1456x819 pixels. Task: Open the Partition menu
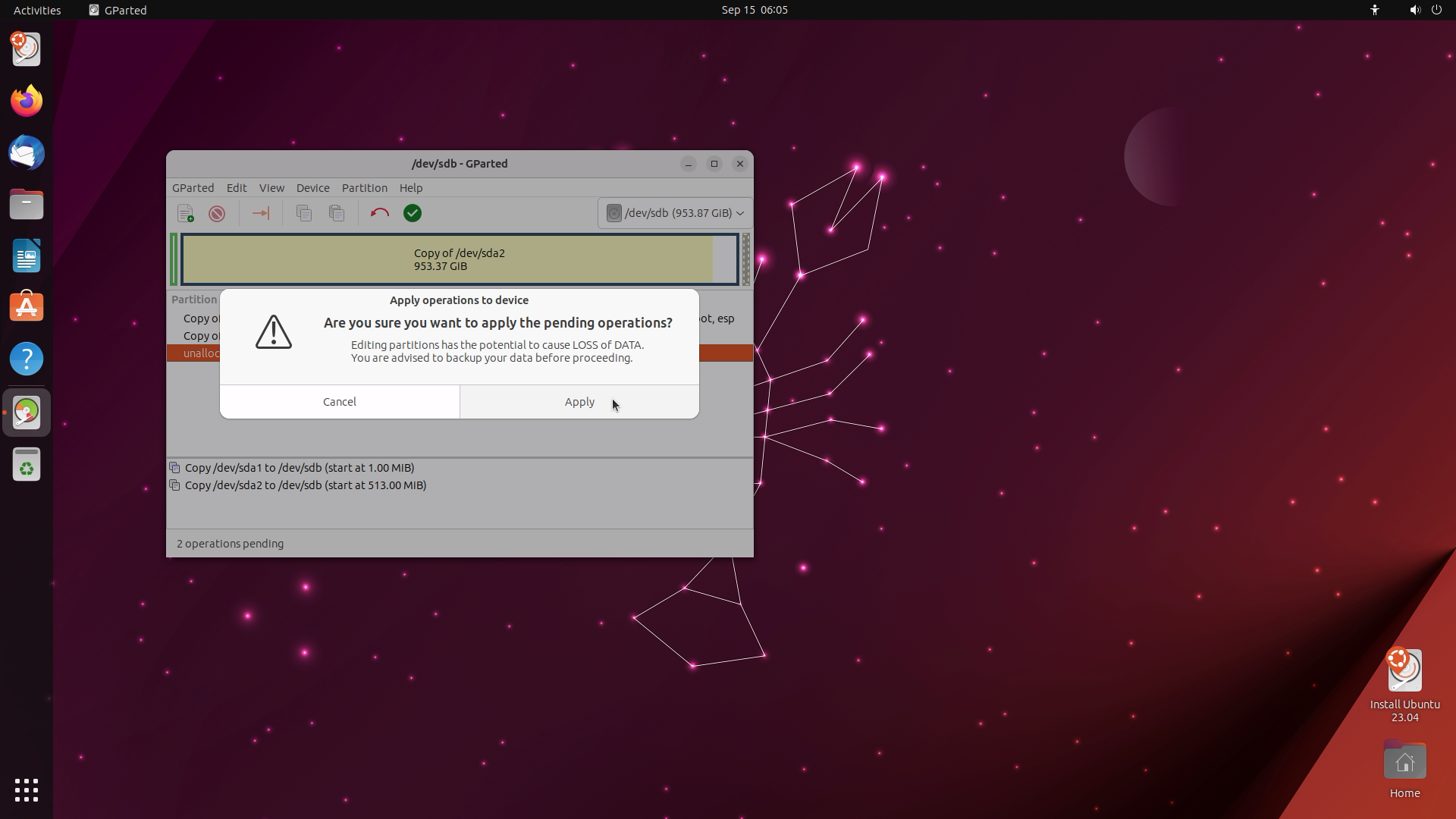[x=364, y=188]
